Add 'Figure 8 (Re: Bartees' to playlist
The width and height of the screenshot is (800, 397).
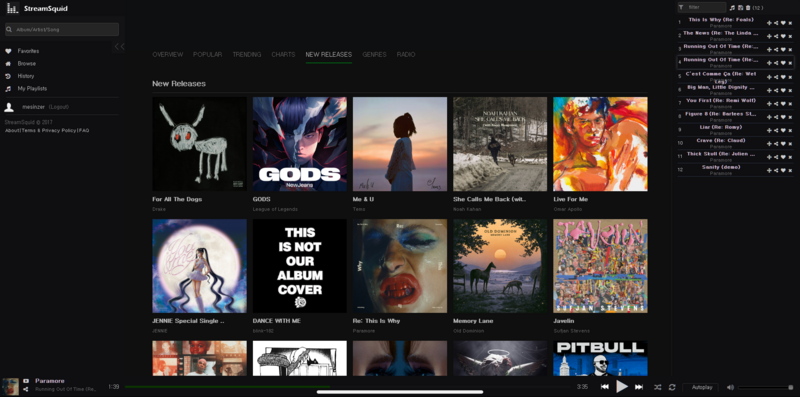click(x=769, y=116)
